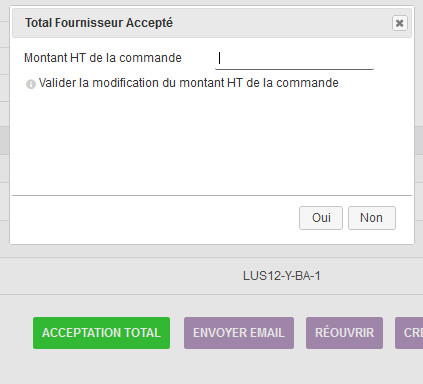
Task: Confirm with the Oui button
Action: 321,218
